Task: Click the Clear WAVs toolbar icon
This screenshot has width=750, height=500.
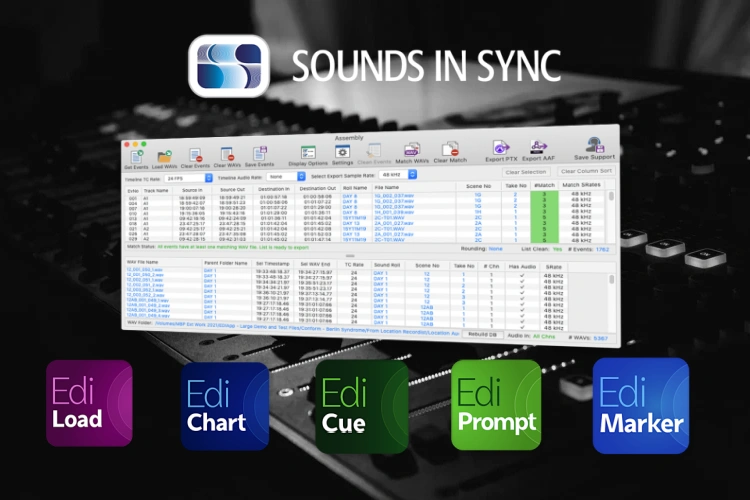Action: [227, 155]
